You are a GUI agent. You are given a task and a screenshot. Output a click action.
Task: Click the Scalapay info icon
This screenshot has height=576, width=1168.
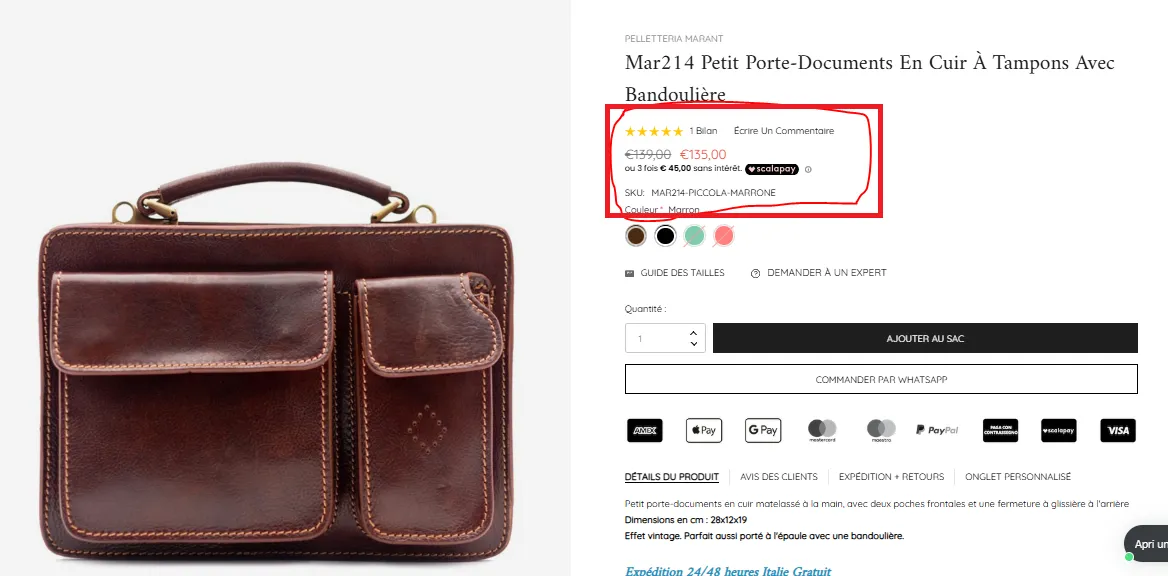tap(808, 169)
